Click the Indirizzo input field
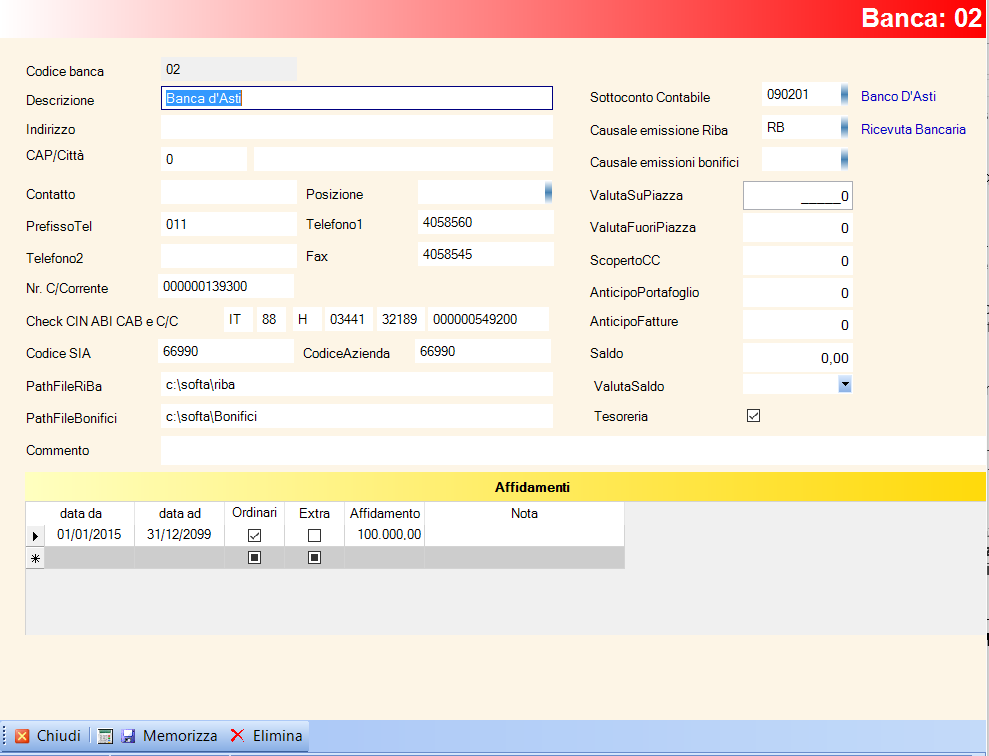Viewport: 989px width, 756px height. tap(357, 127)
